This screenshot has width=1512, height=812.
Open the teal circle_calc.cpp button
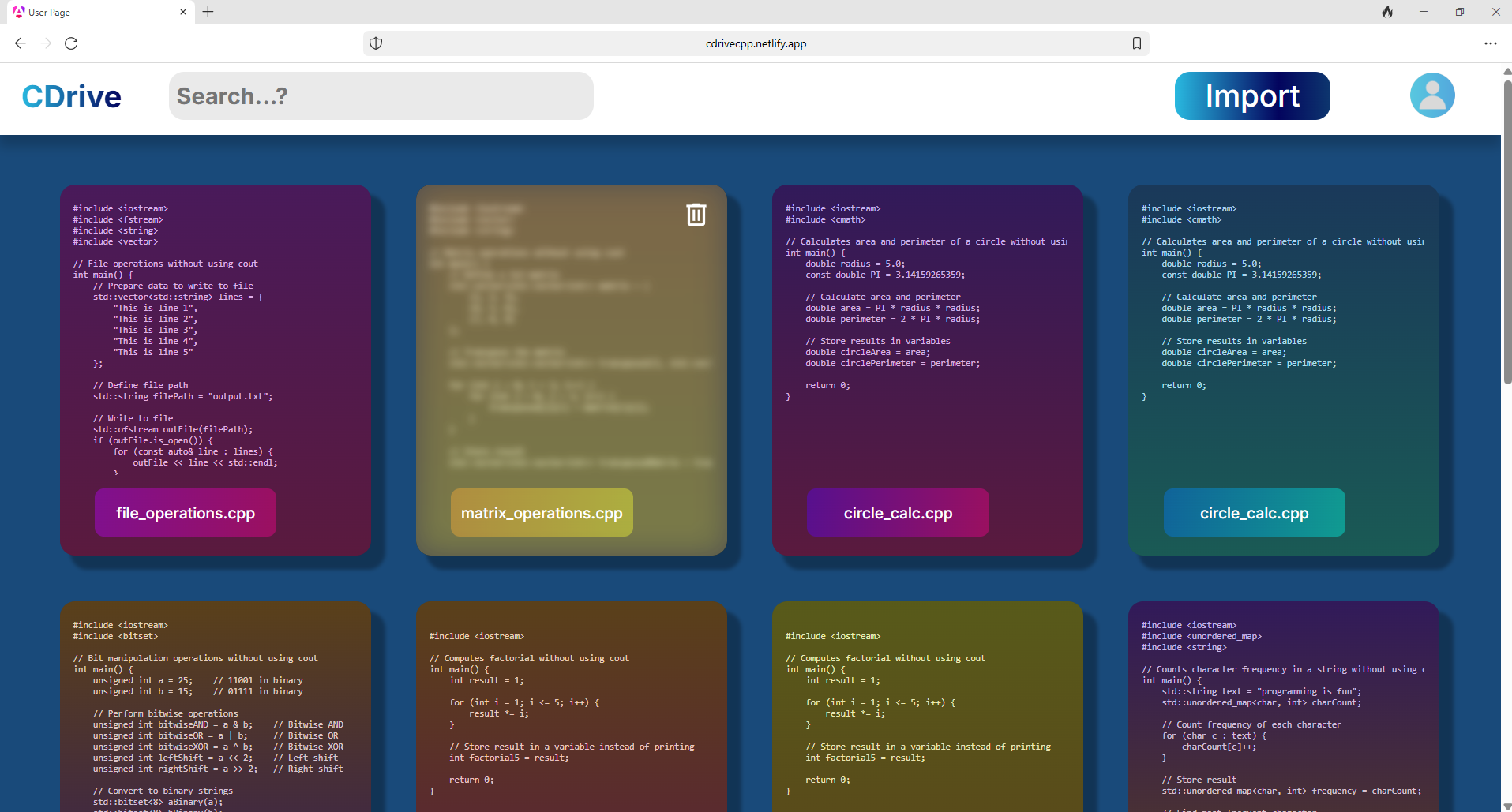pos(1254,513)
